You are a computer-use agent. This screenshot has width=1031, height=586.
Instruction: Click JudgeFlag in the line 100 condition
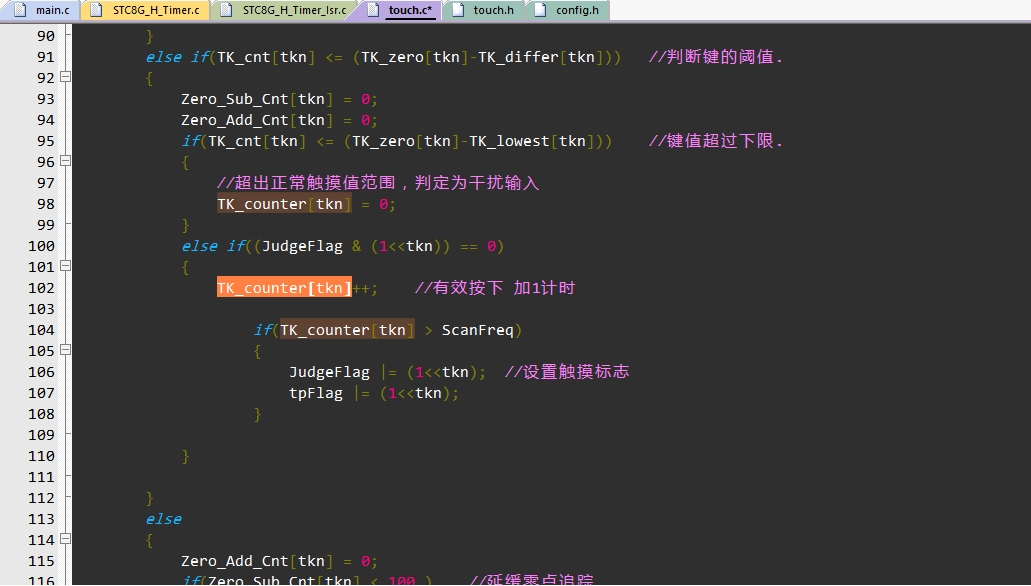[302, 247]
